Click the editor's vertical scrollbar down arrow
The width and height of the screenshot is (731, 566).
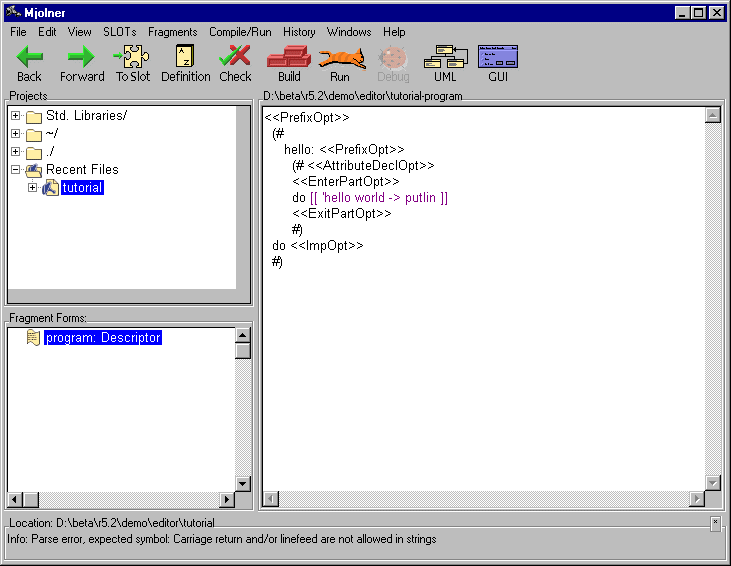[x=713, y=483]
